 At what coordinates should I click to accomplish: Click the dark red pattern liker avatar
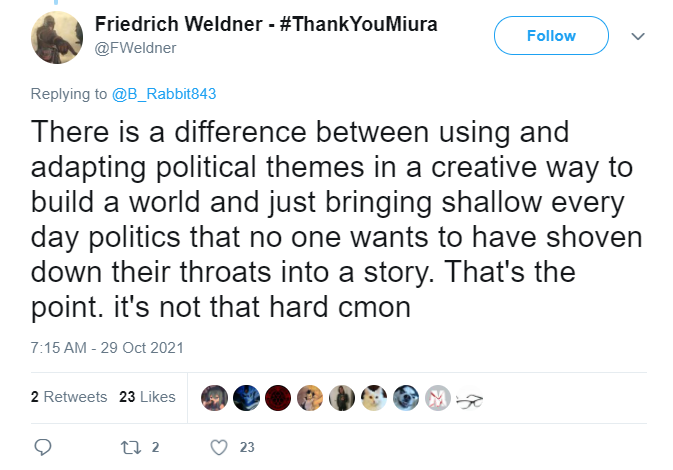click(278, 398)
